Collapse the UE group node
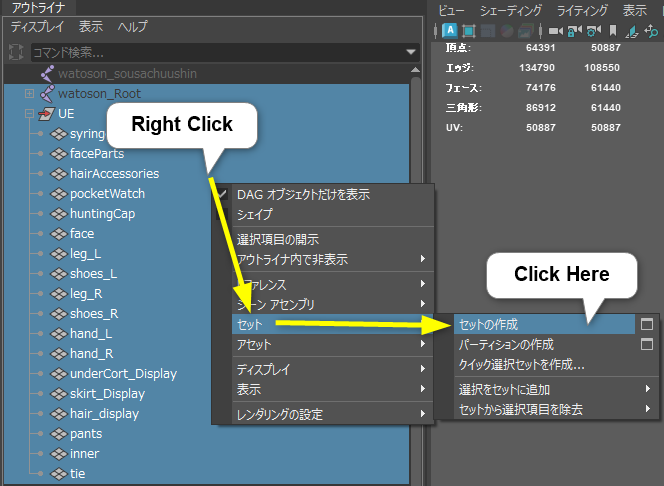Image resolution: width=664 pixels, height=486 pixels. (29, 113)
